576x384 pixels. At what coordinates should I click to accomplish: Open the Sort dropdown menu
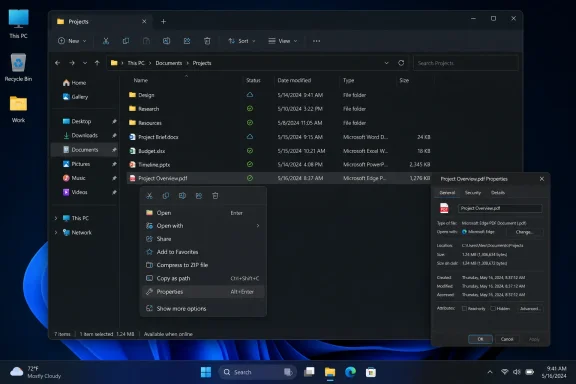pos(242,41)
